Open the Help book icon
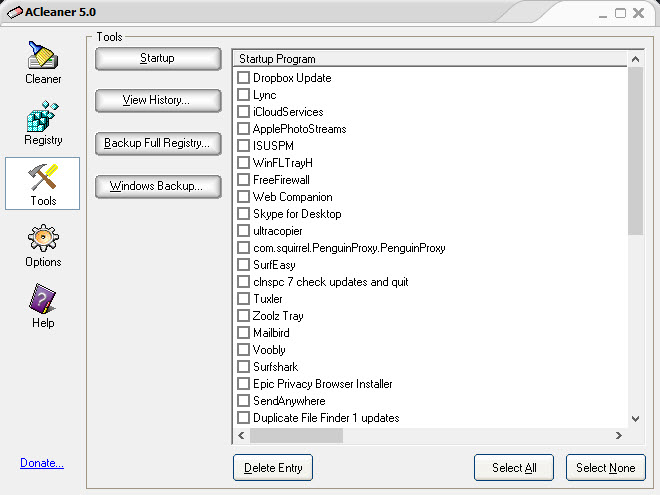660x495 pixels. (43, 298)
